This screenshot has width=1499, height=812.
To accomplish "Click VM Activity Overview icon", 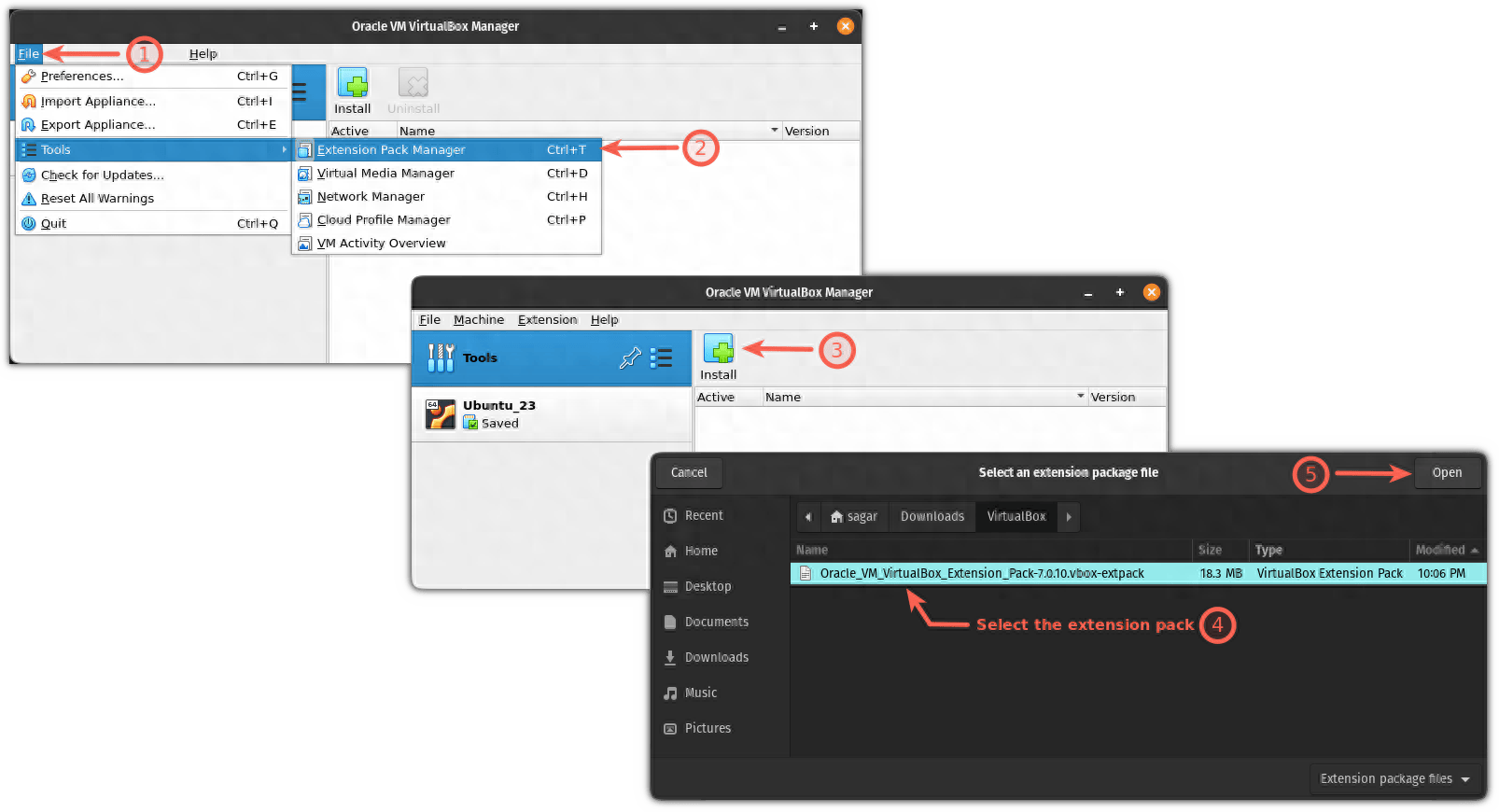I will [304, 243].
